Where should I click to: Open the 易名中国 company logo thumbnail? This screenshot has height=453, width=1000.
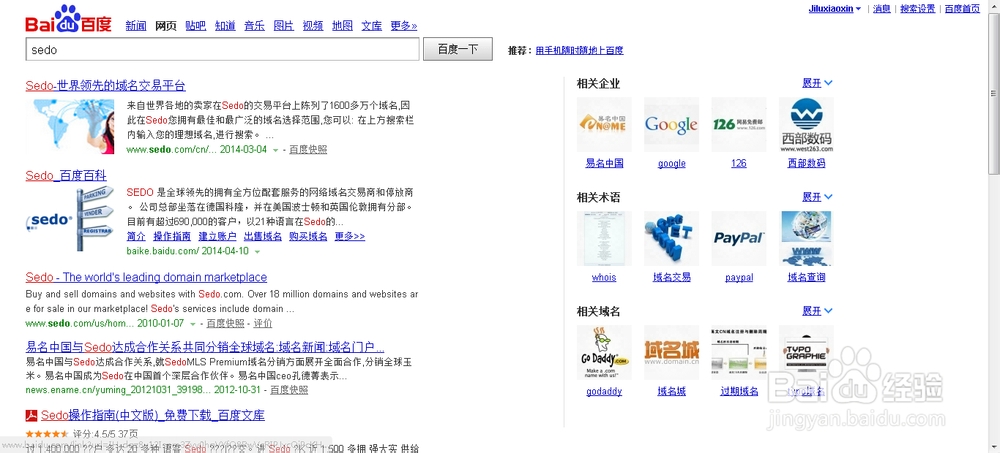pyautogui.click(x=604, y=124)
